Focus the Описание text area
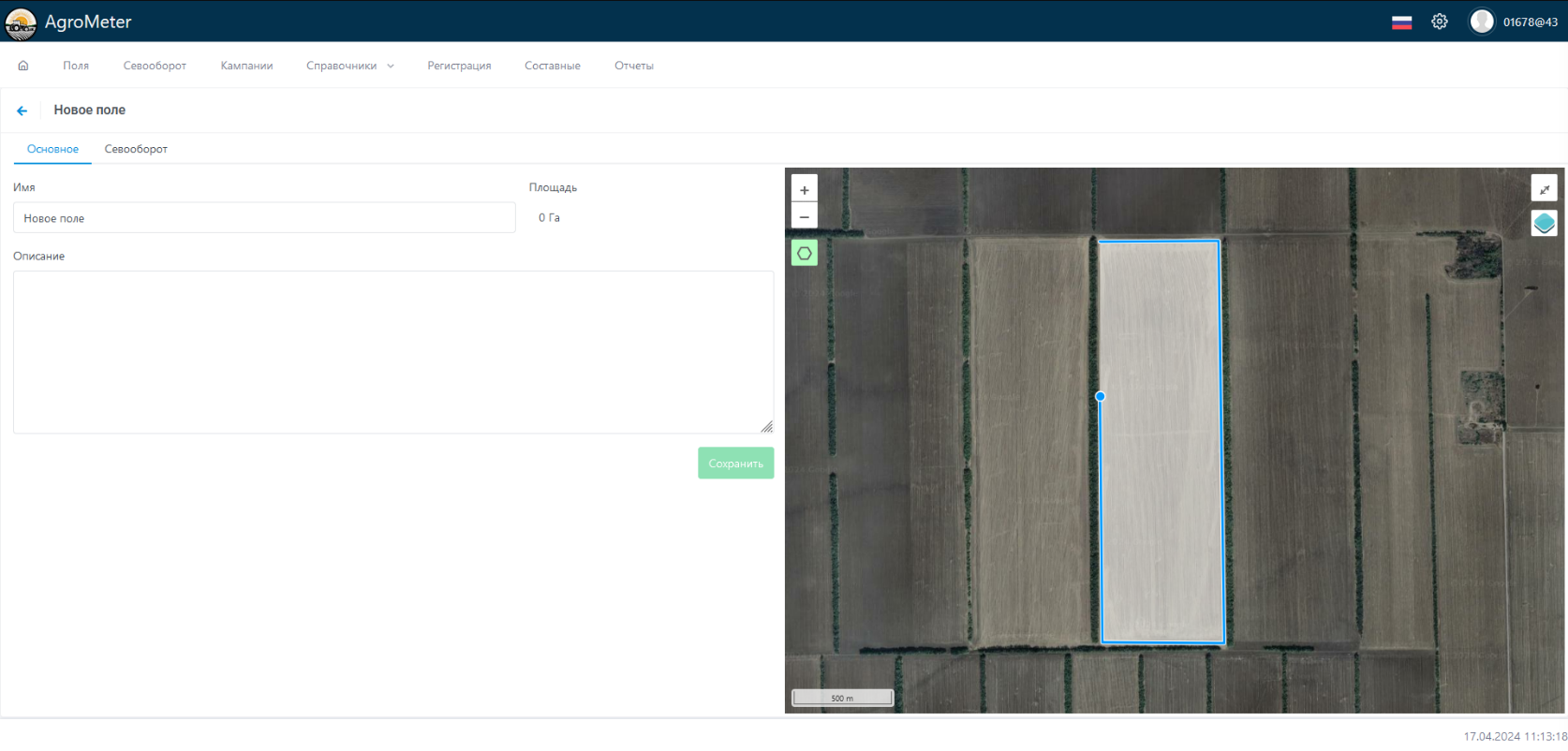The height and width of the screenshot is (751, 1568). point(393,352)
